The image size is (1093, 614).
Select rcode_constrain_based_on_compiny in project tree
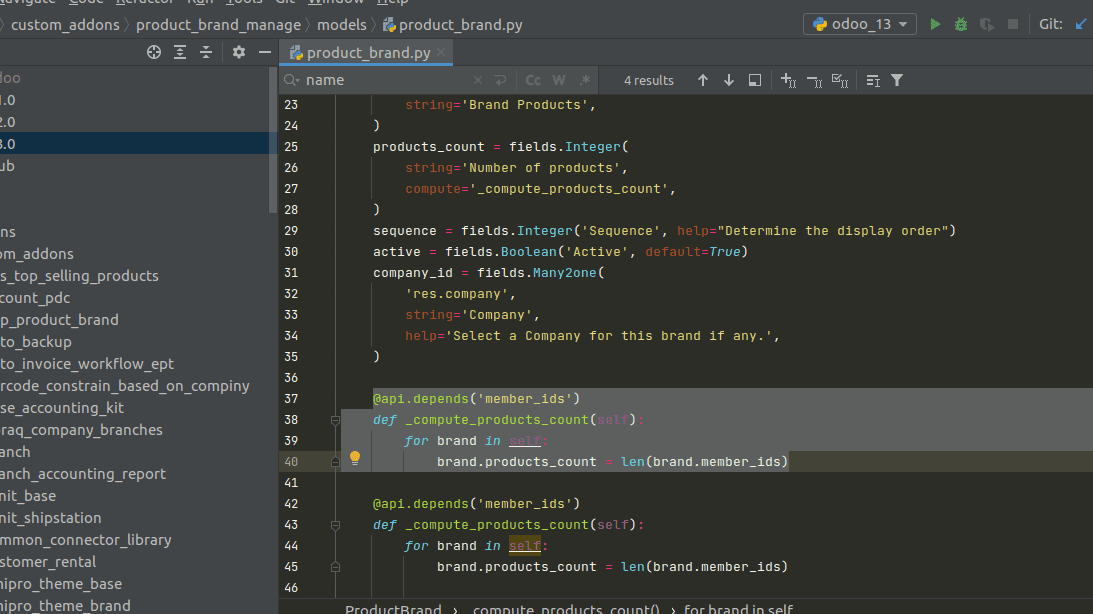pyautogui.click(x=125, y=385)
